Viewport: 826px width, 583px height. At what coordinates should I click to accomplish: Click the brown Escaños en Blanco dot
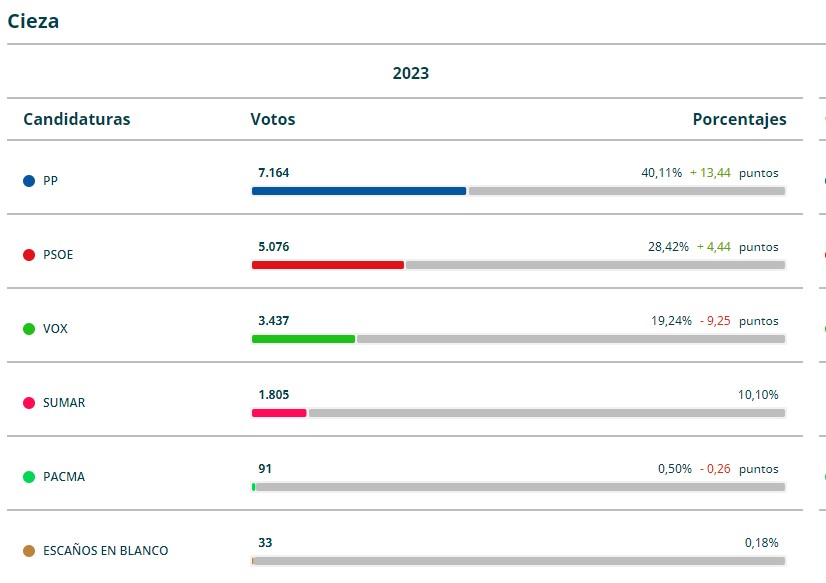(29, 551)
